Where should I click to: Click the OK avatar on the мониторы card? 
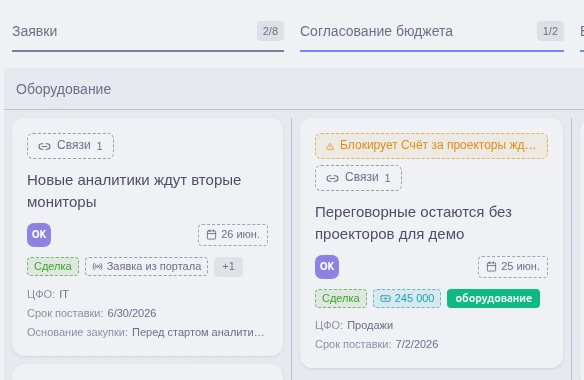tap(39, 235)
